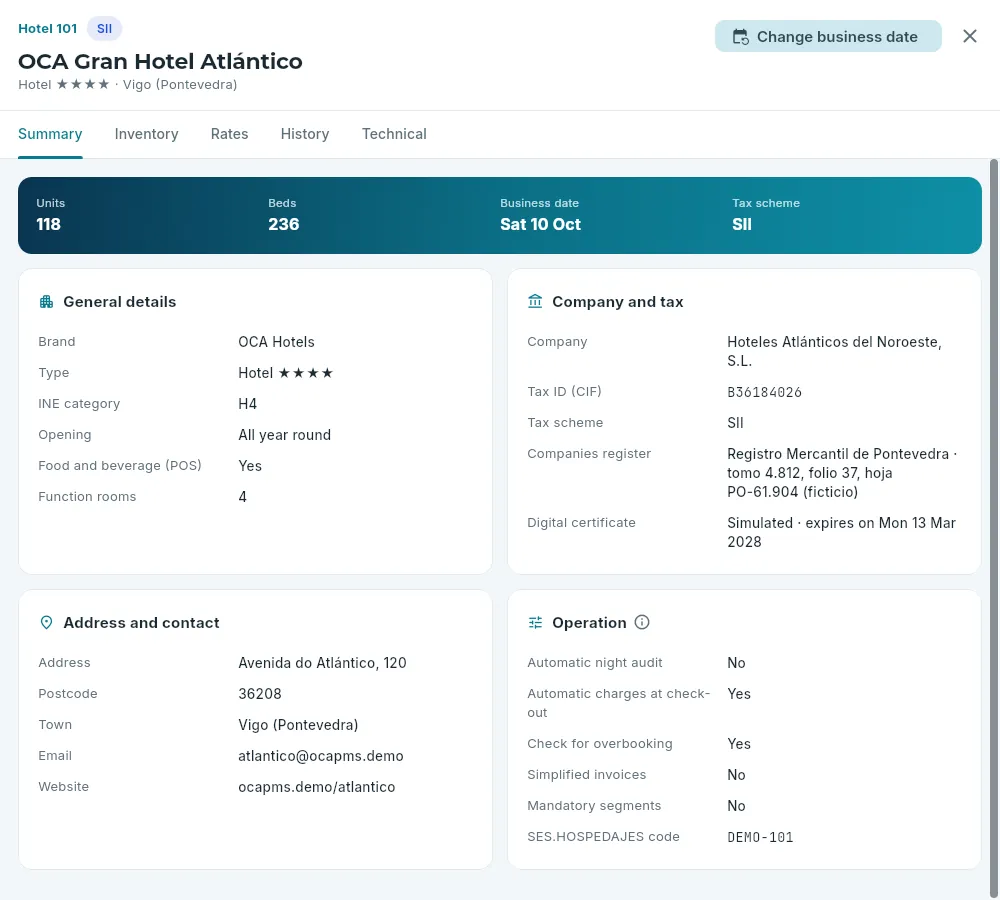
Task: Click the Tax scheme value SII in banner
Action: pyautogui.click(x=742, y=225)
